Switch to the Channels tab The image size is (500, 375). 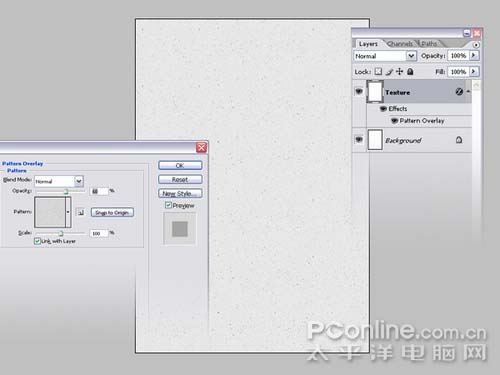point(400,44)
